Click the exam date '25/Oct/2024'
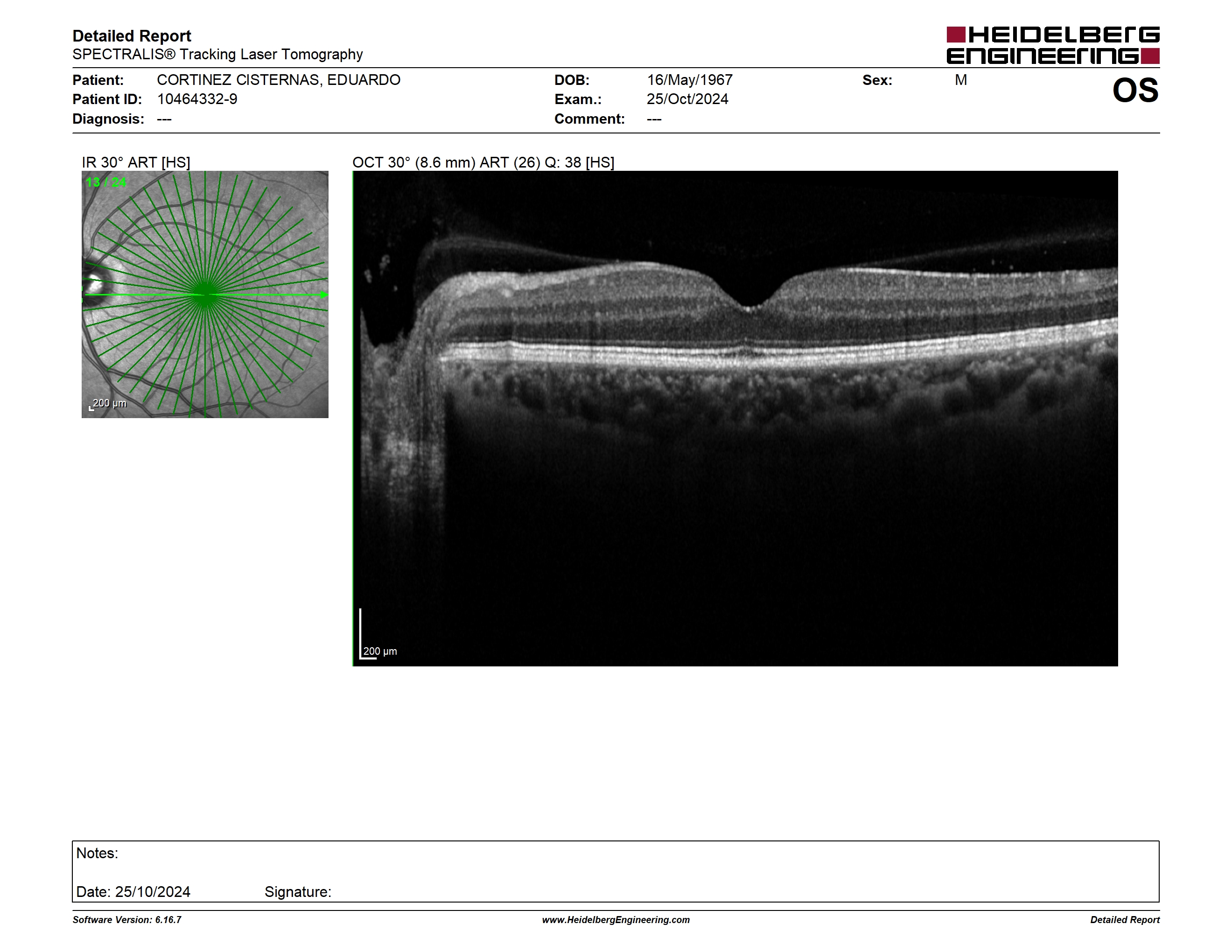Image resolution: width=1232 pixels, height=952 pixels. pos(687,99)
